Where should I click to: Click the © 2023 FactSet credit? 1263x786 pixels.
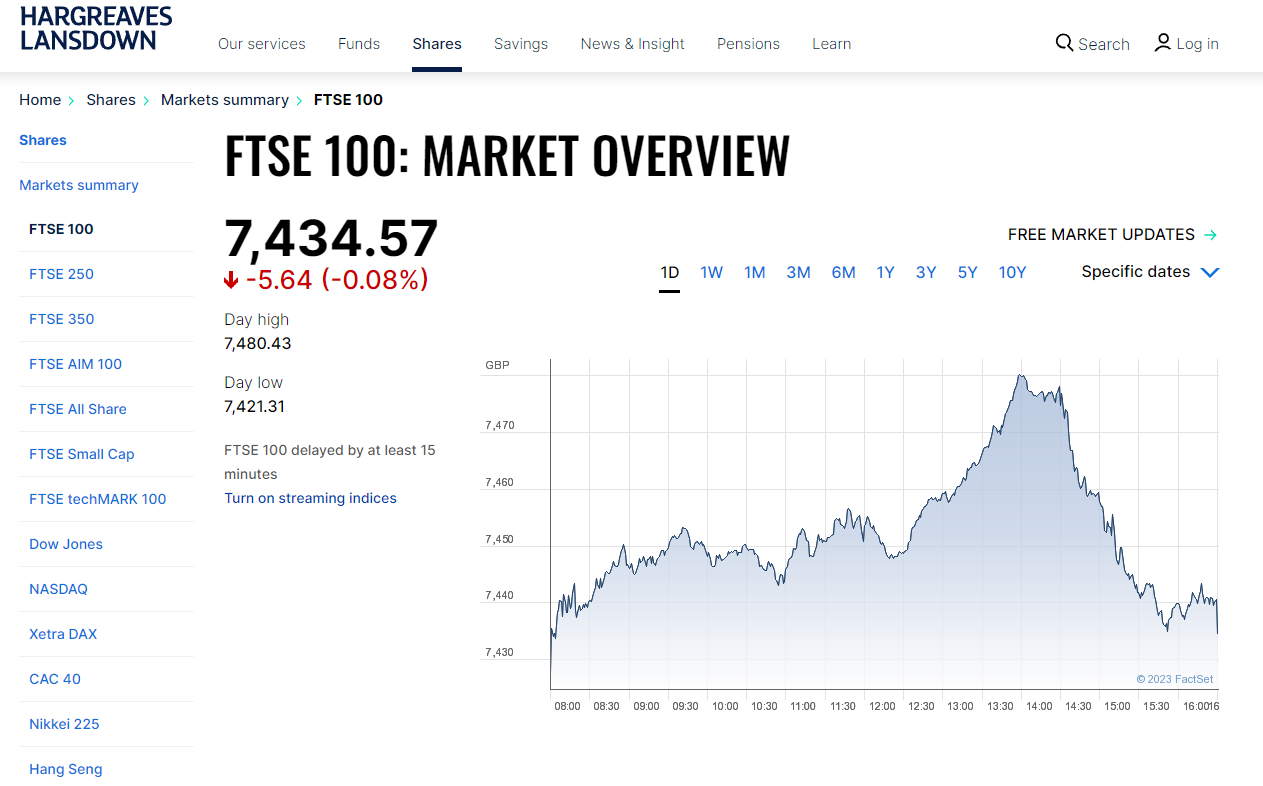1175,679
